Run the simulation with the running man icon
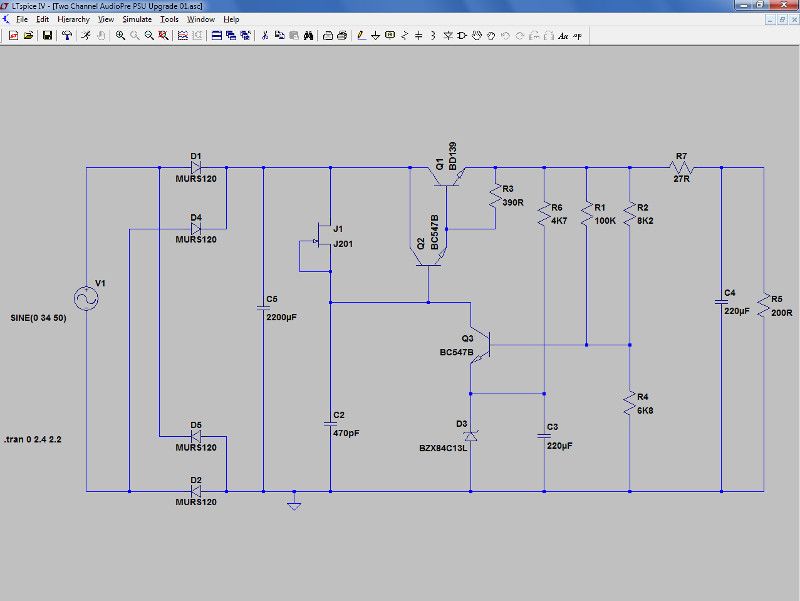This screenshot has width=800, height=601. 86,36
